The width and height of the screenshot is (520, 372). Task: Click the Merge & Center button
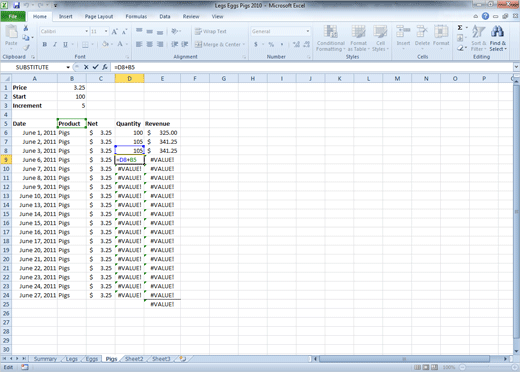[x=220, y=44]
